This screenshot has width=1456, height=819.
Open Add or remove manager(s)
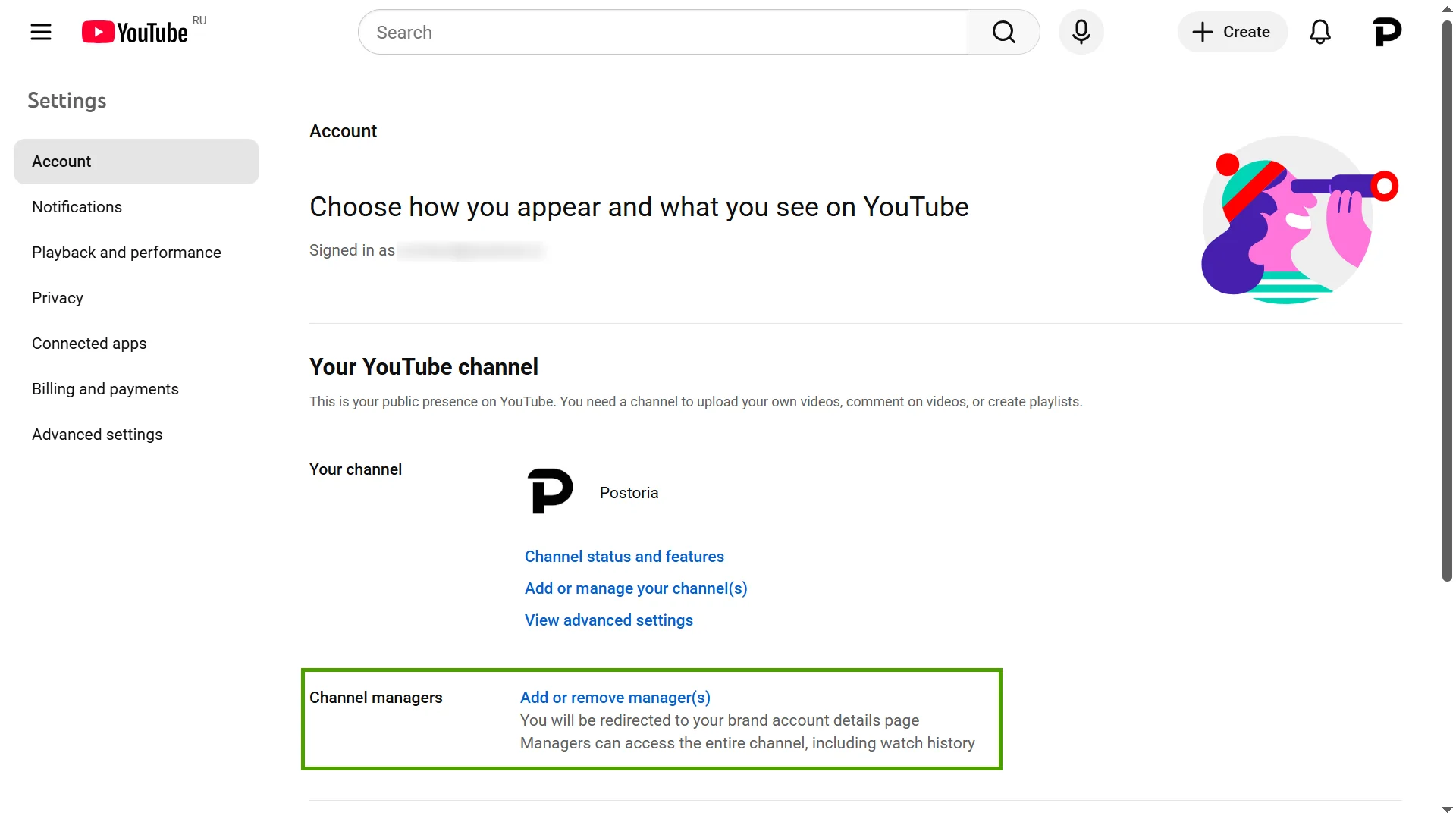pos(614,697)
